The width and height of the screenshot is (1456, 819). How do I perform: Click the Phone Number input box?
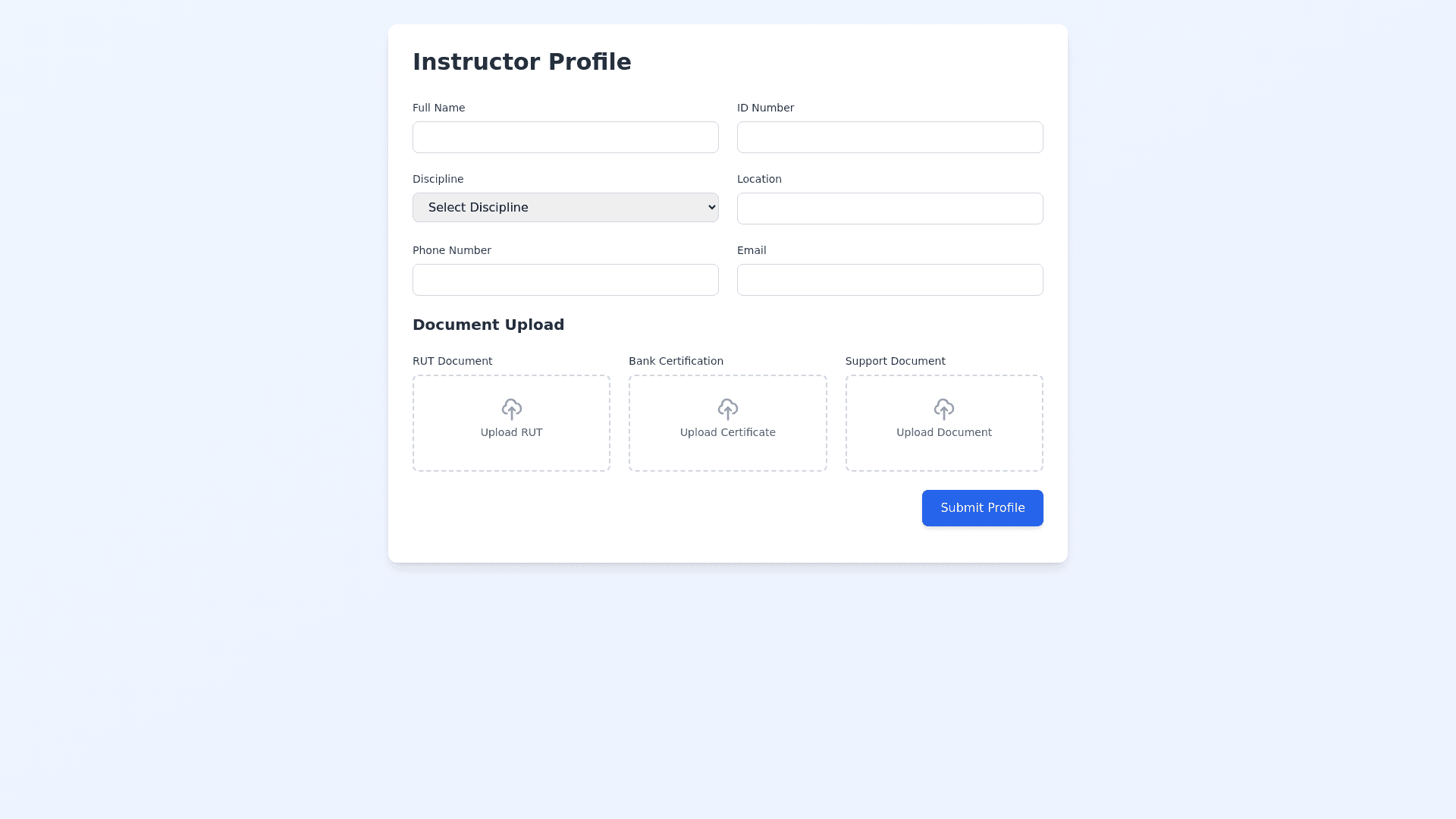tap(565, 280)
